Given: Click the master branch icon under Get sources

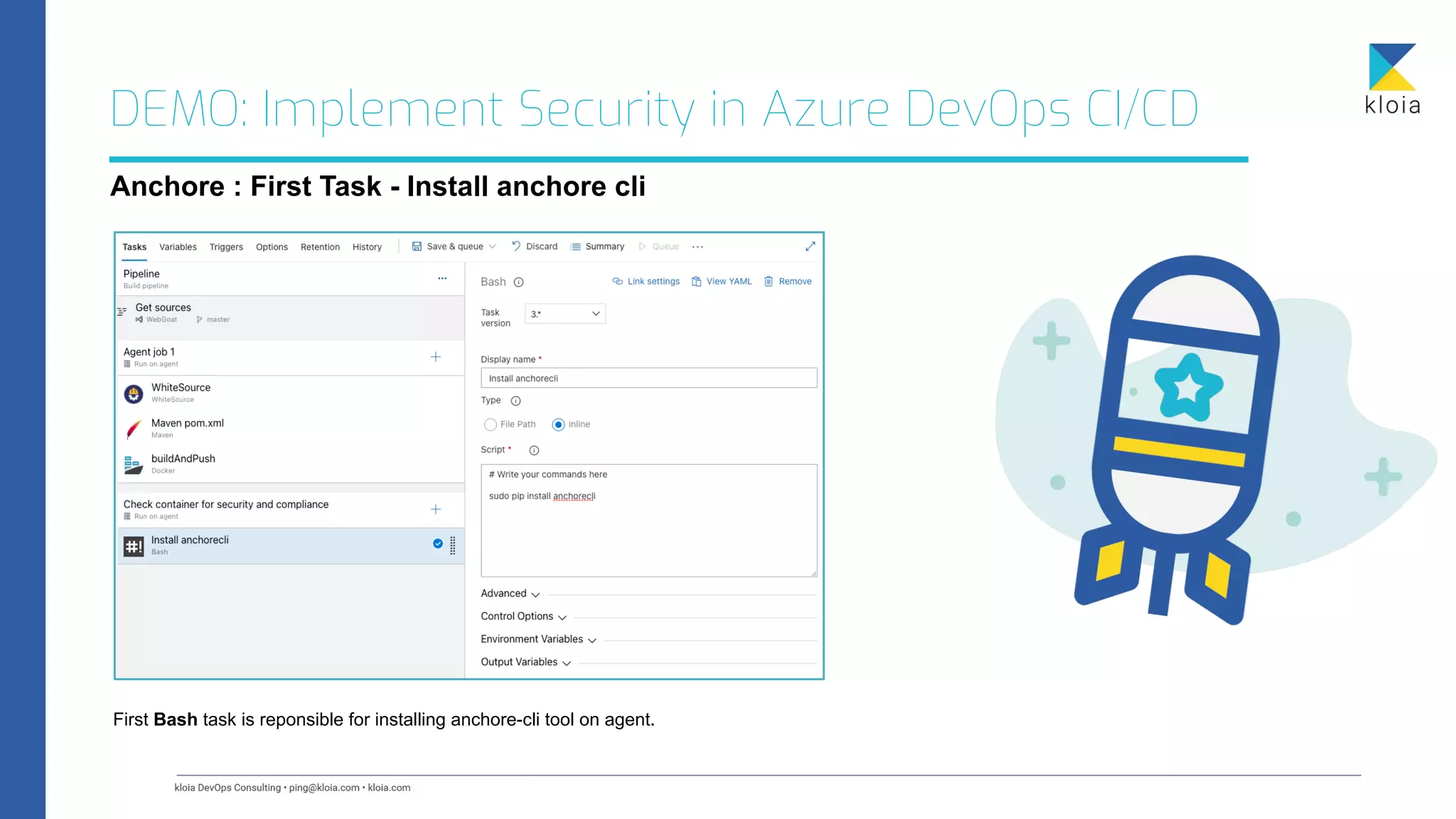Looking at the screenshot, I should (x=200, y=320).
